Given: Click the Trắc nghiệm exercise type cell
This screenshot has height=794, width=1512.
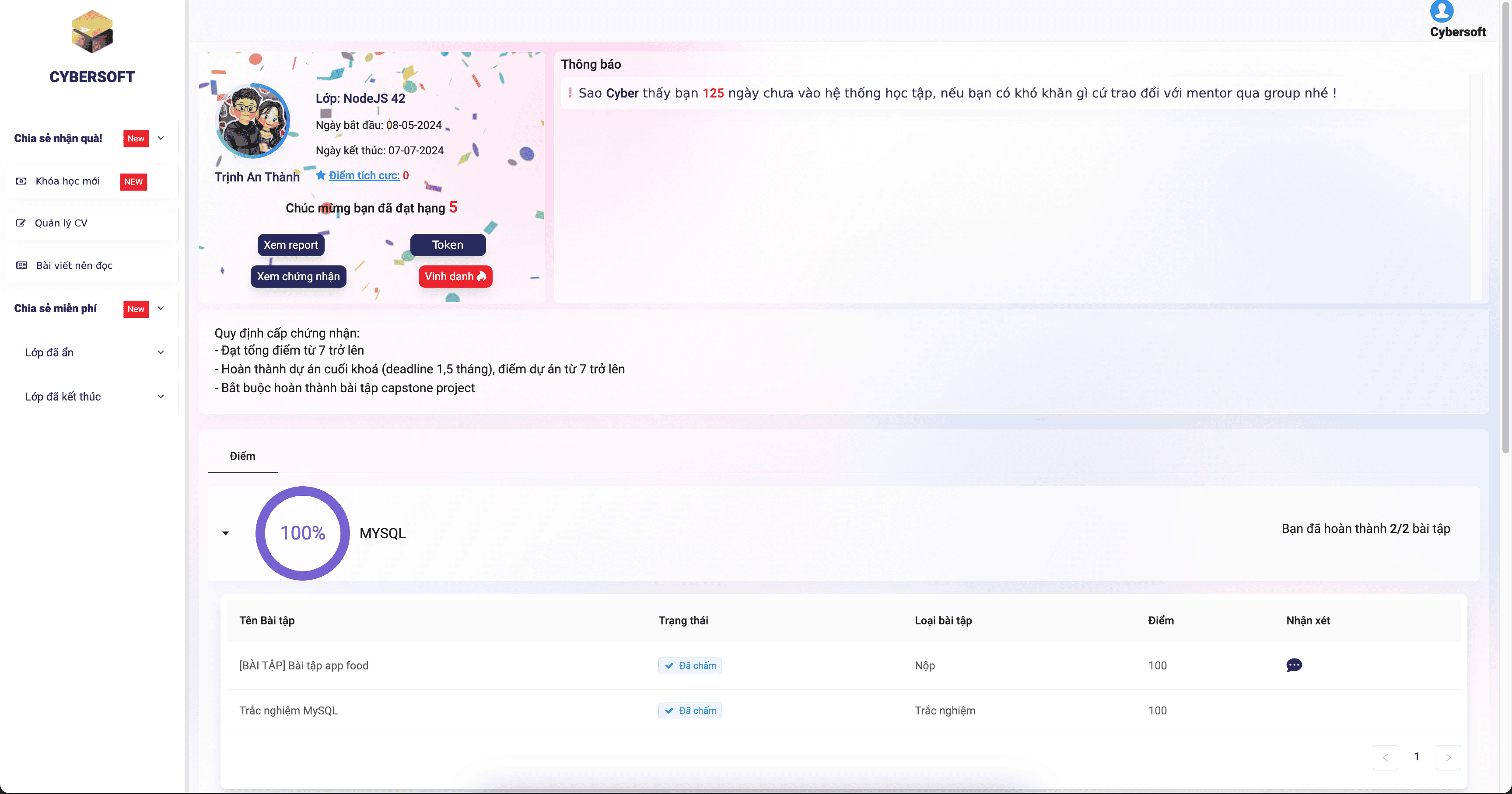Looking at the screenshot, I should (x=945, y=711).
